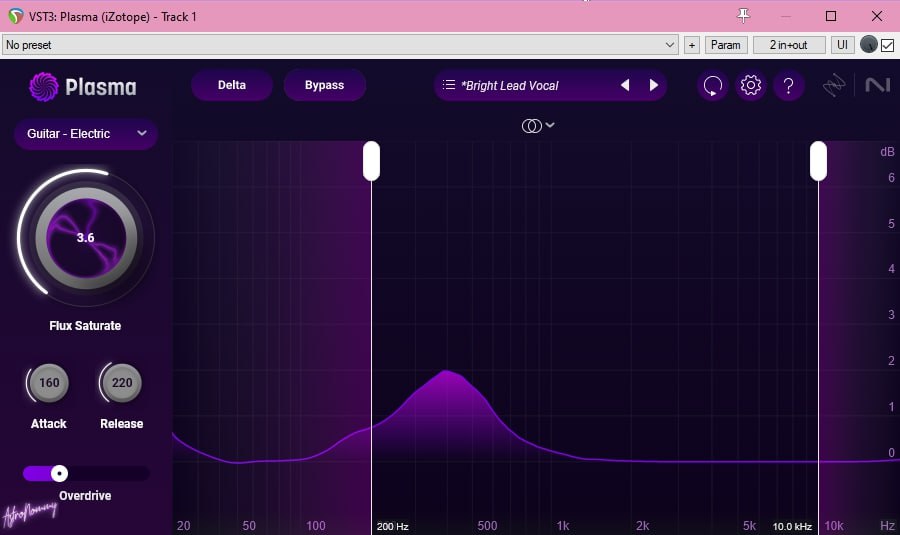Uncheck the plugin enable checkbox
The height and width of the screenshot is (535, 900).
coord(887,45)
